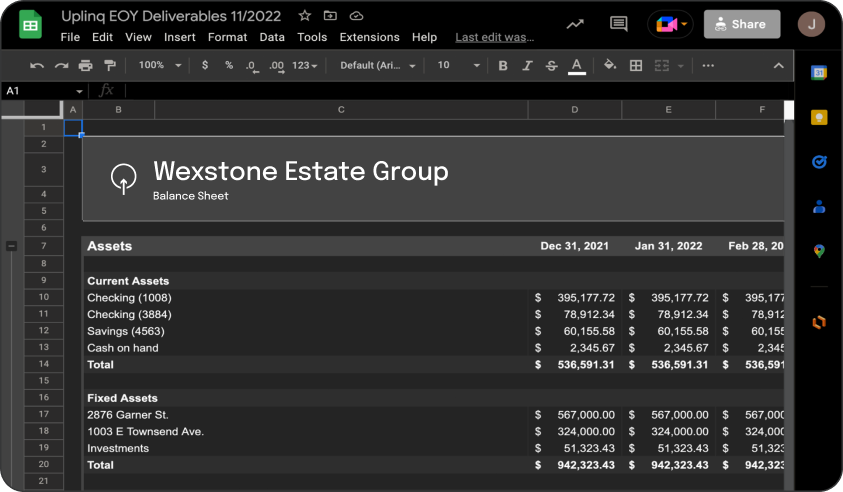The height and width of the screenshot is (492, 843).
Task: Toggle italic text formatting
Action: pyautogui.click(x=527, y=66)
